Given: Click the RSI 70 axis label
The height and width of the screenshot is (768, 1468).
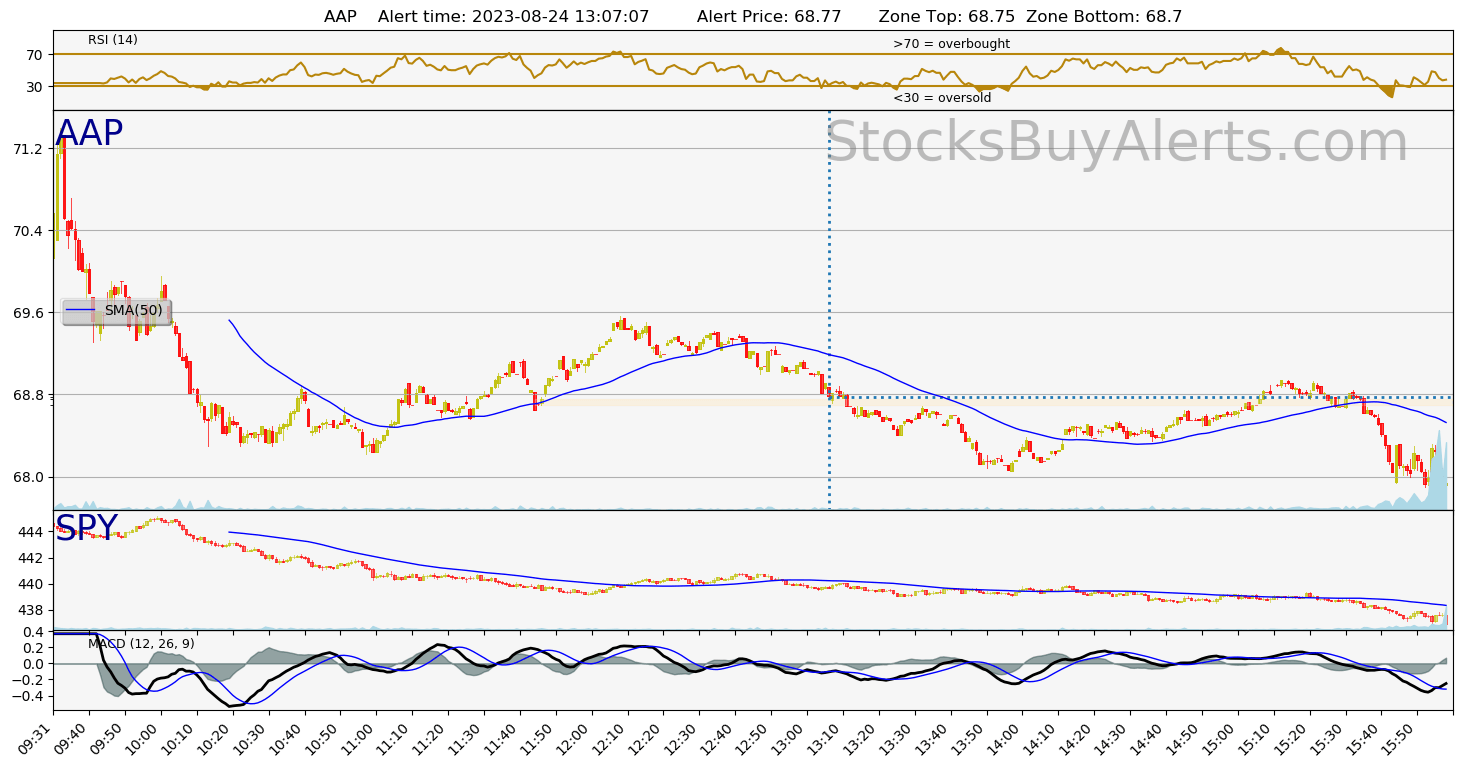Looking at the screenshot, I should (35, 54).
